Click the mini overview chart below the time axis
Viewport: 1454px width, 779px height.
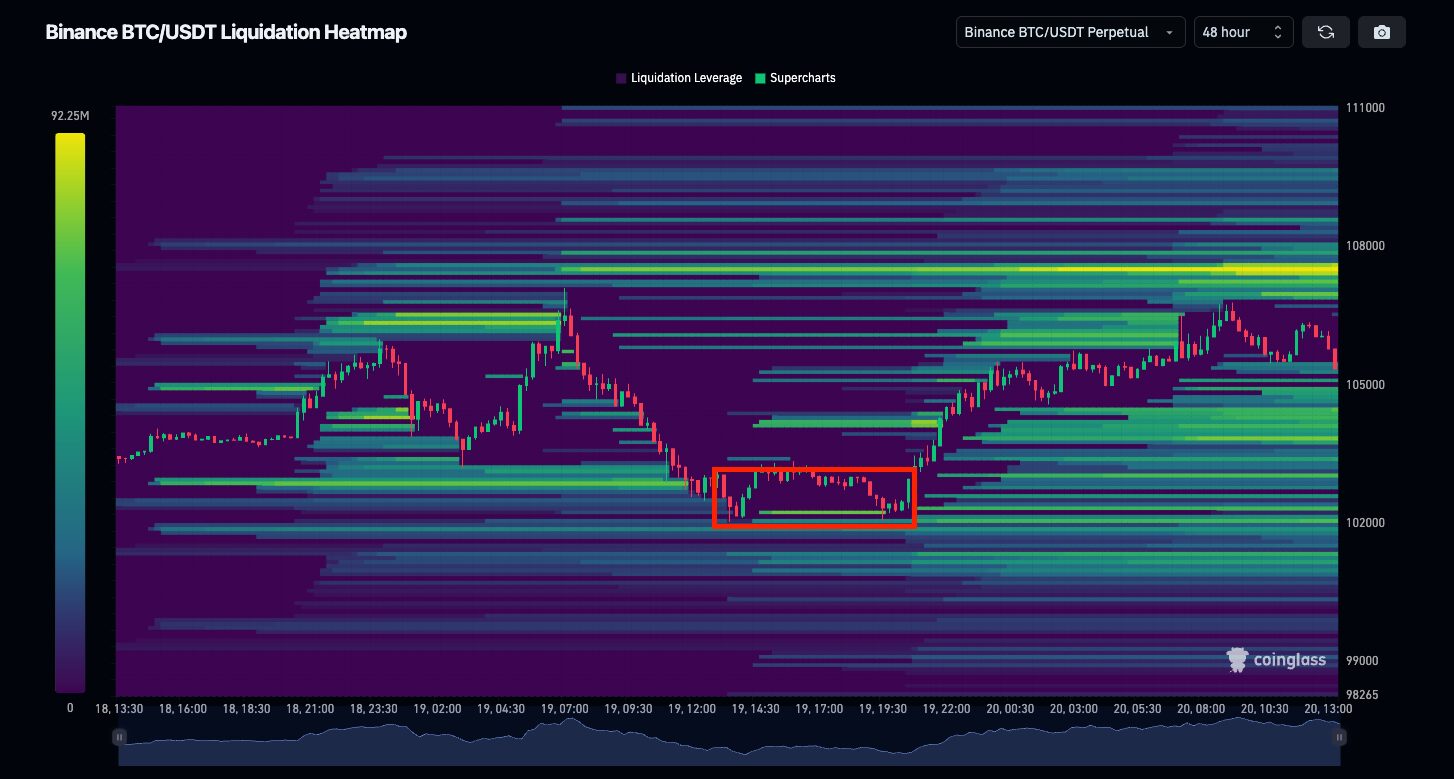(x=729, y=741)
